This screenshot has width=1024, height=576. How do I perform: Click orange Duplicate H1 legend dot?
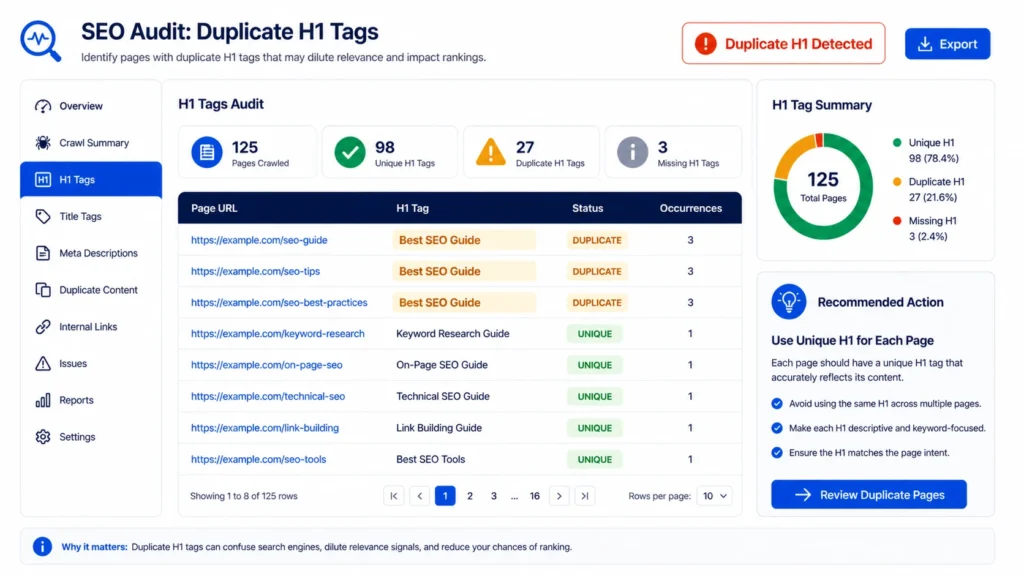click(x=897, y=182)
